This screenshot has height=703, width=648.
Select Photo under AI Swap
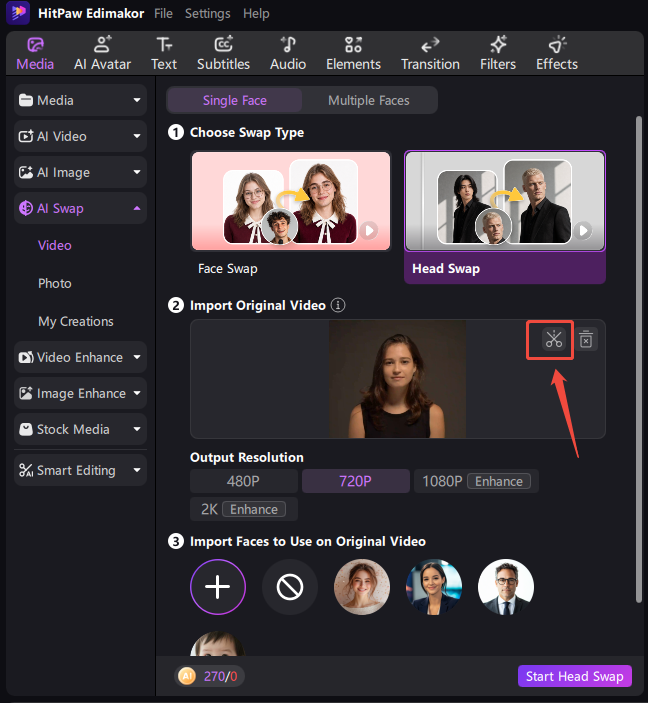[x=55, y=283]
